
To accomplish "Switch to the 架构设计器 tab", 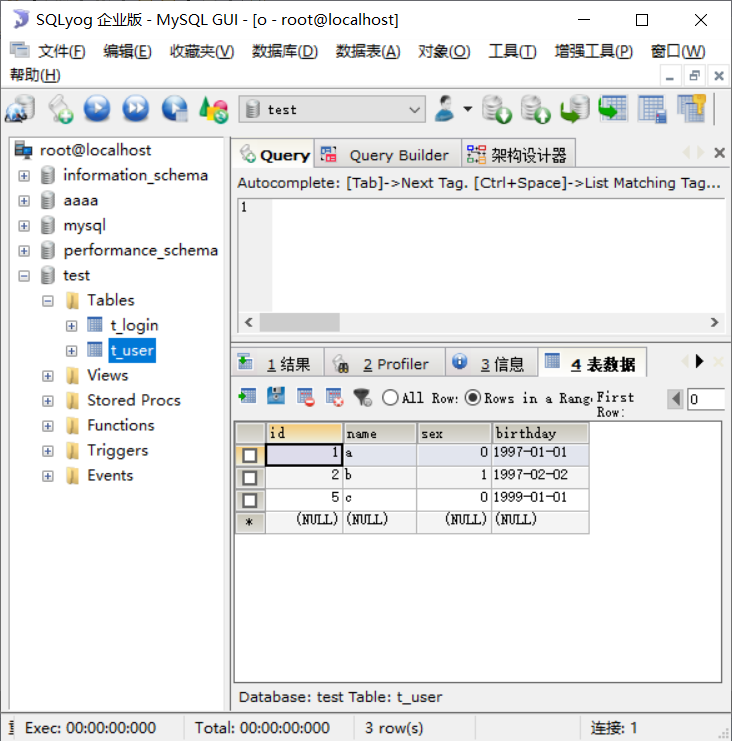I will point(518,154).
